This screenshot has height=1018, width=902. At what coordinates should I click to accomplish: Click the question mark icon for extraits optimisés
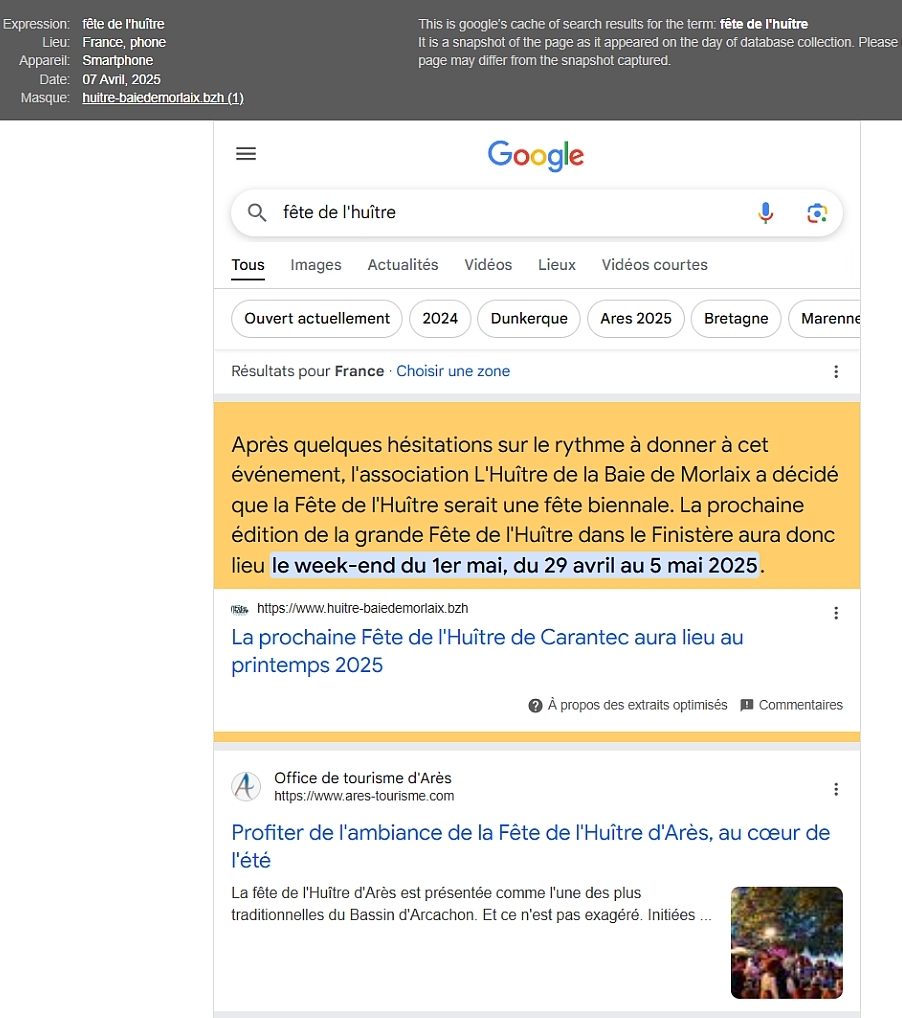pyautogui.click(x=535, y=706)
